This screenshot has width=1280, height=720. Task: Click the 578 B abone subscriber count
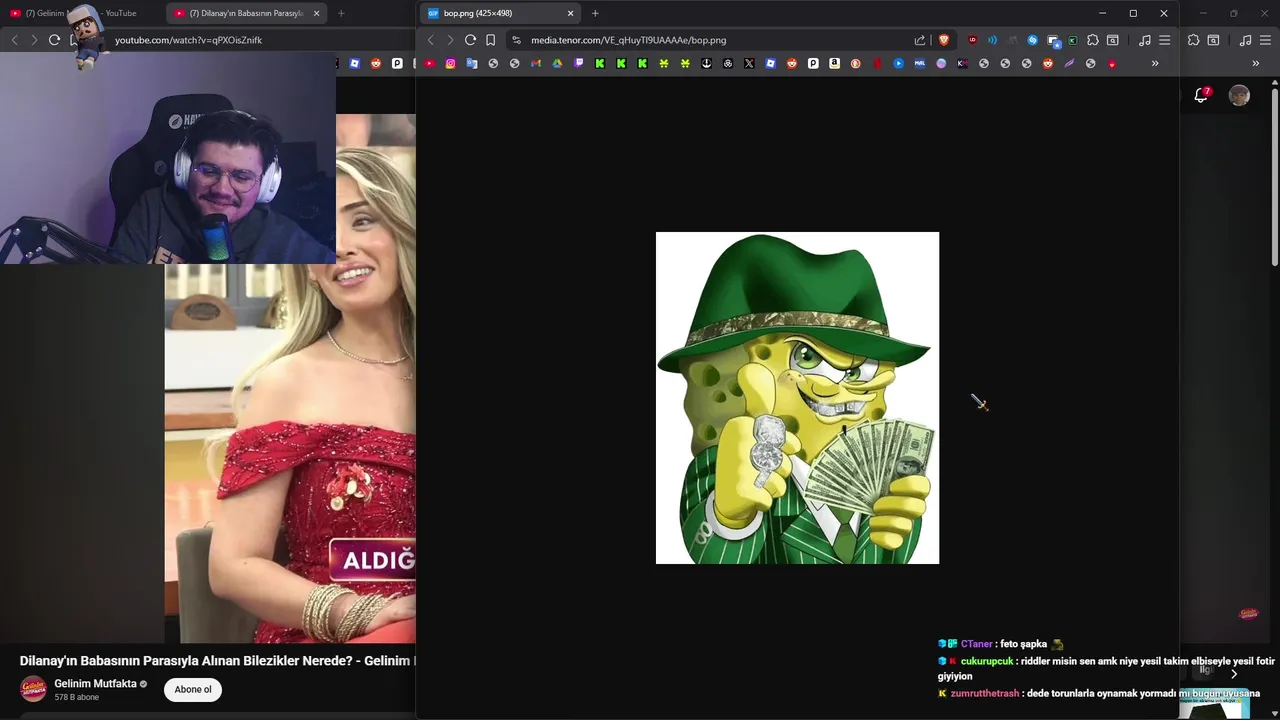point(76,697)
